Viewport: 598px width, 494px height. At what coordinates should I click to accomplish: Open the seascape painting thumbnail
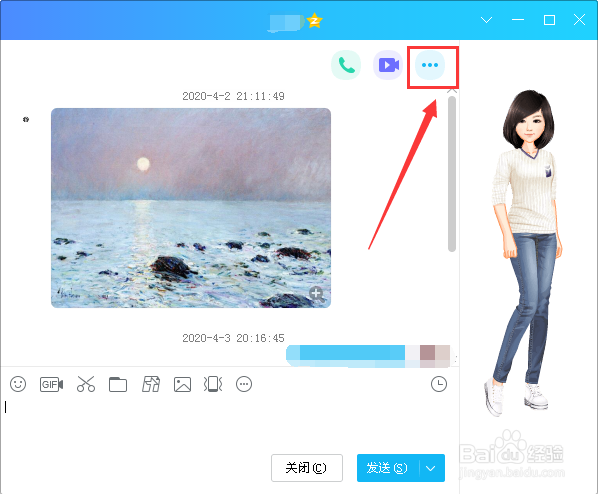(x=191, y=208)
